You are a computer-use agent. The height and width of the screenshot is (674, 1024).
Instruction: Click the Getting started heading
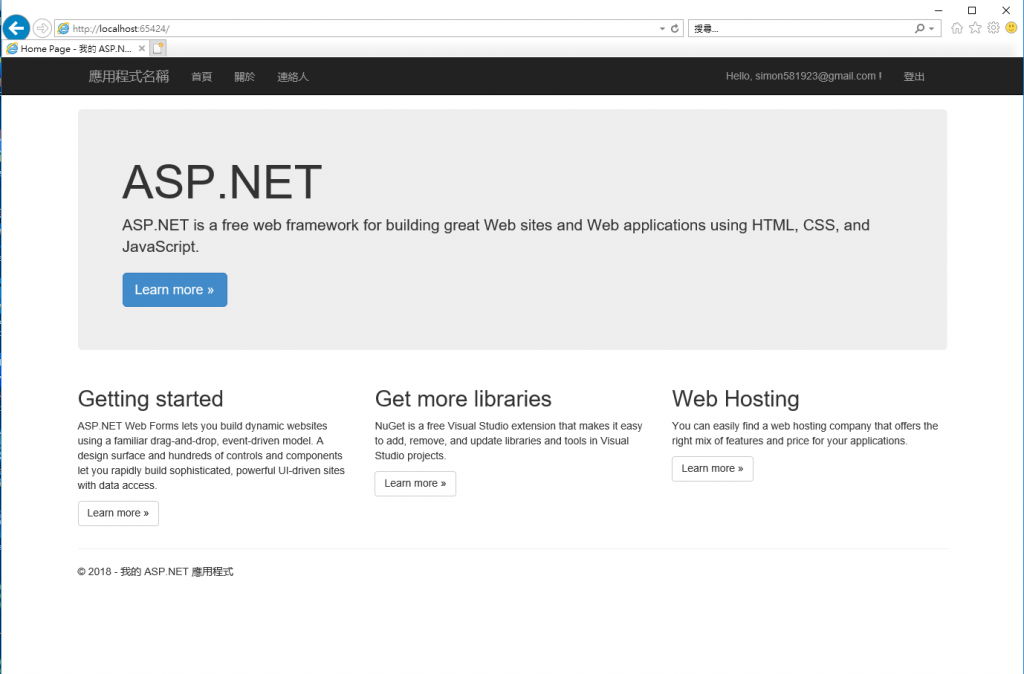150,398
